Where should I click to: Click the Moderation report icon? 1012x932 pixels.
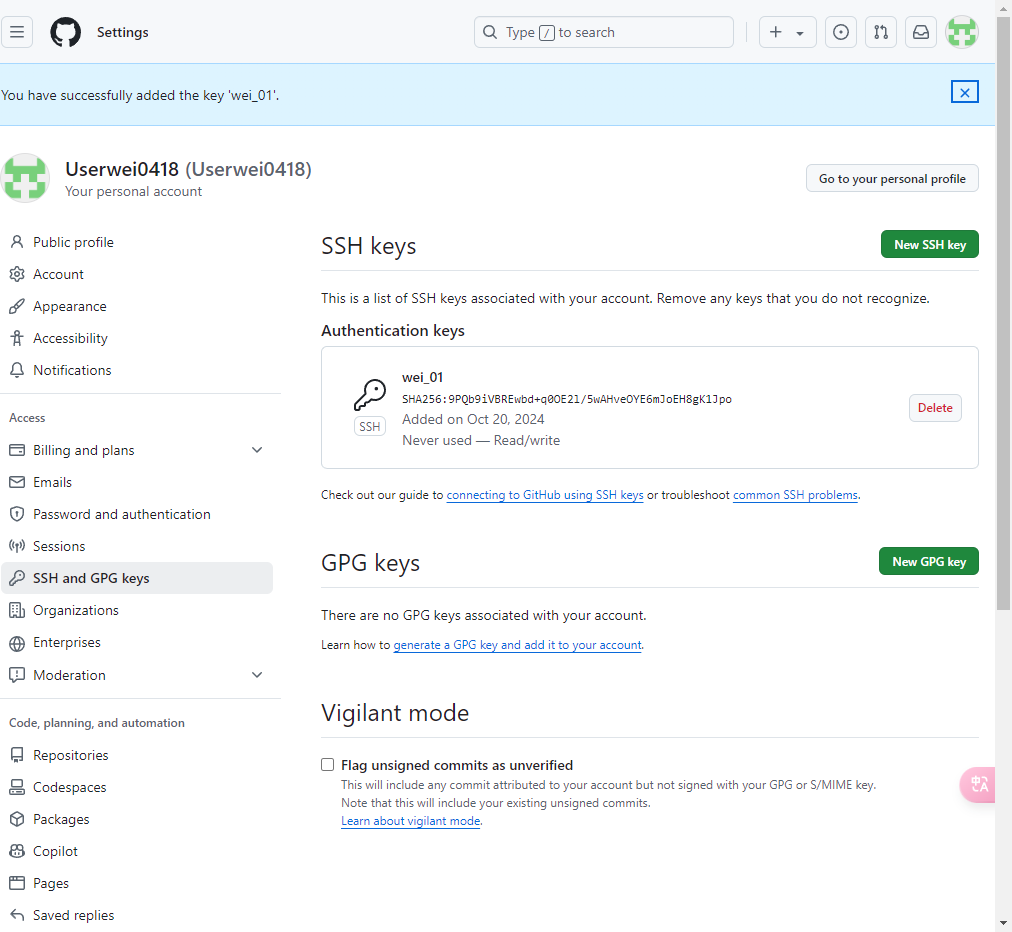click(x=17, y=675)
